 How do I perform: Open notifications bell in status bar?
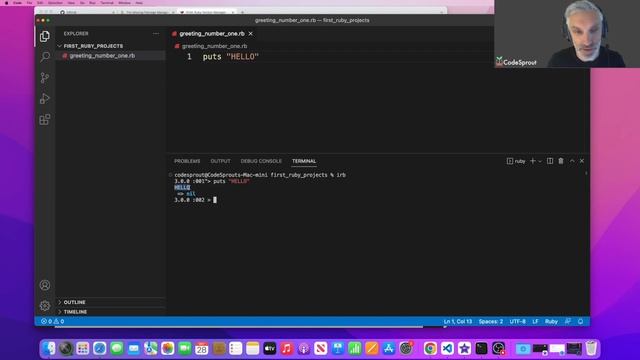click(580, 322)
